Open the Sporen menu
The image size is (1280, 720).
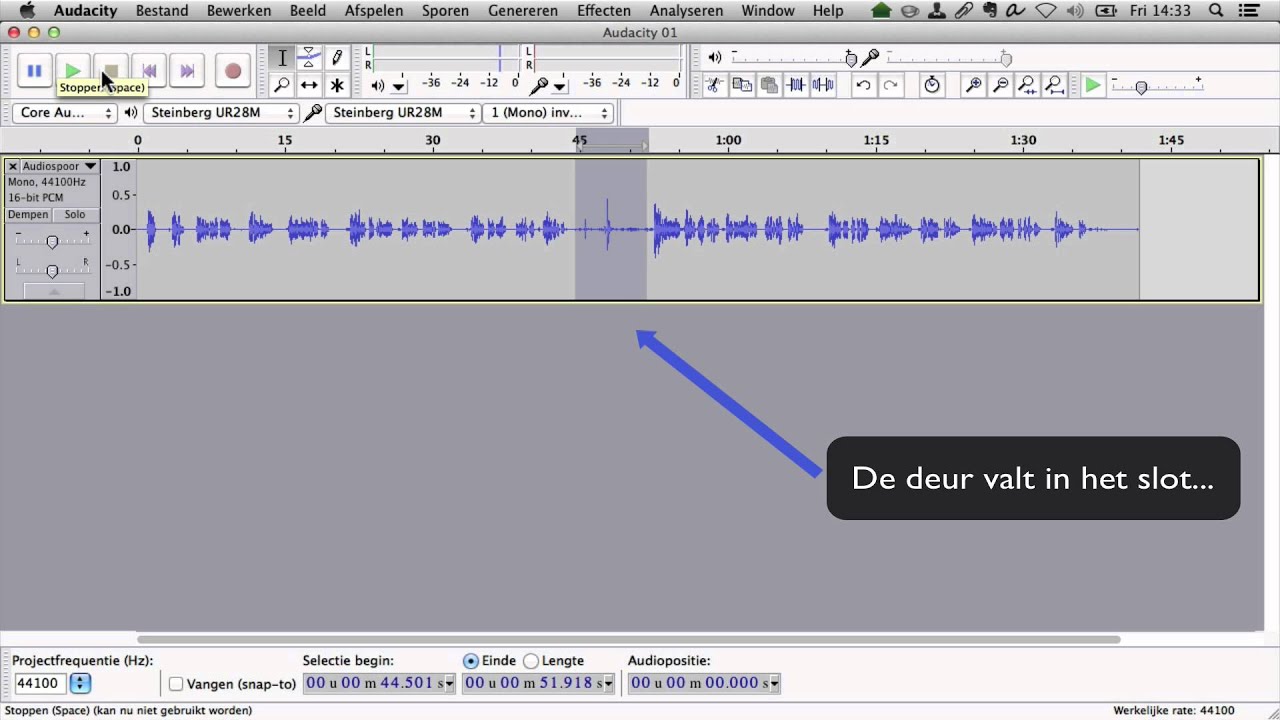445,11
